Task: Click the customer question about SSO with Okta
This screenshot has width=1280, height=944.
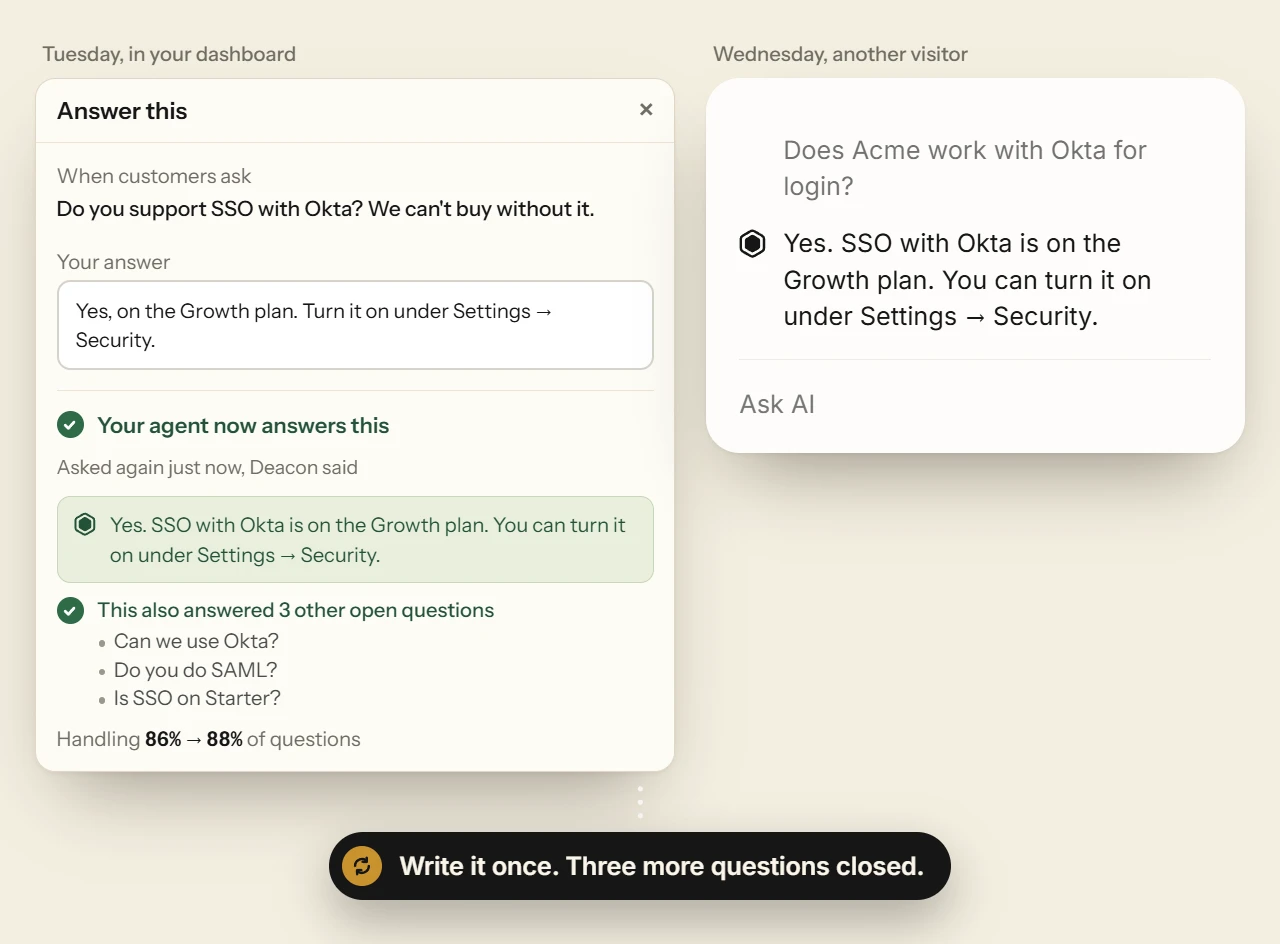Action: (325, 209)
